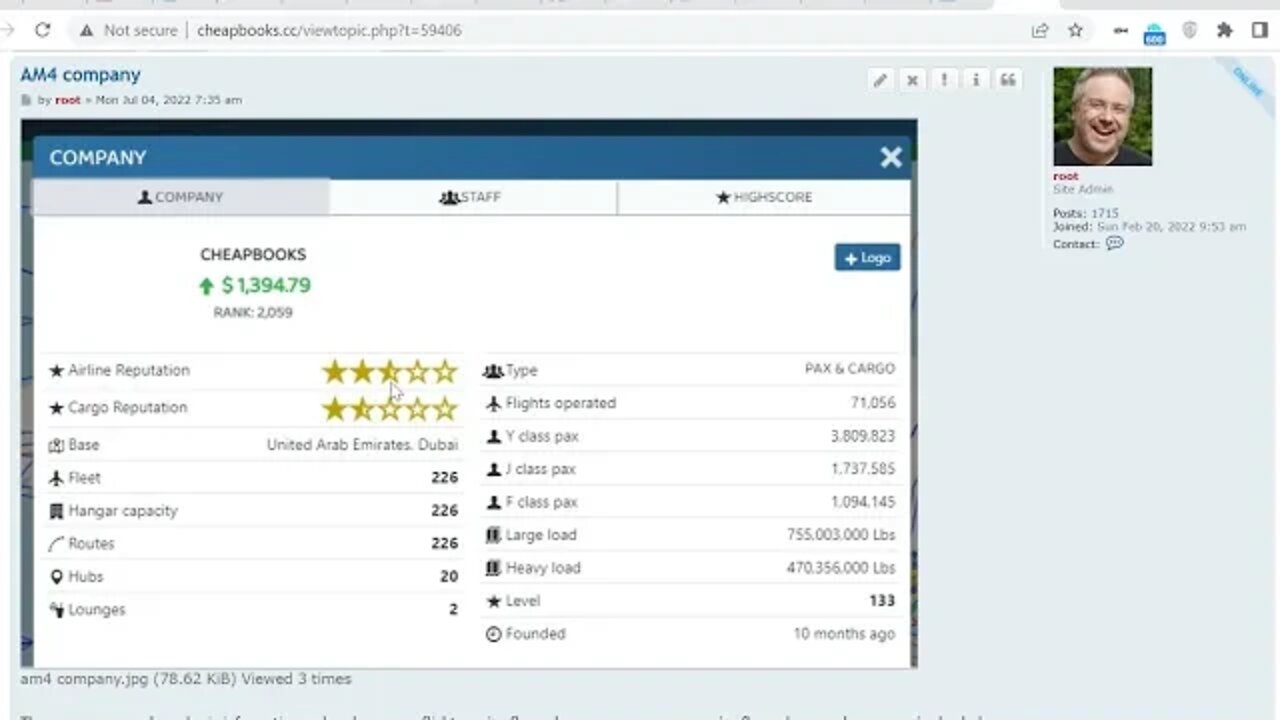Click the second Cargo Reputation star
1280x720 pixels.
point(362,409)
